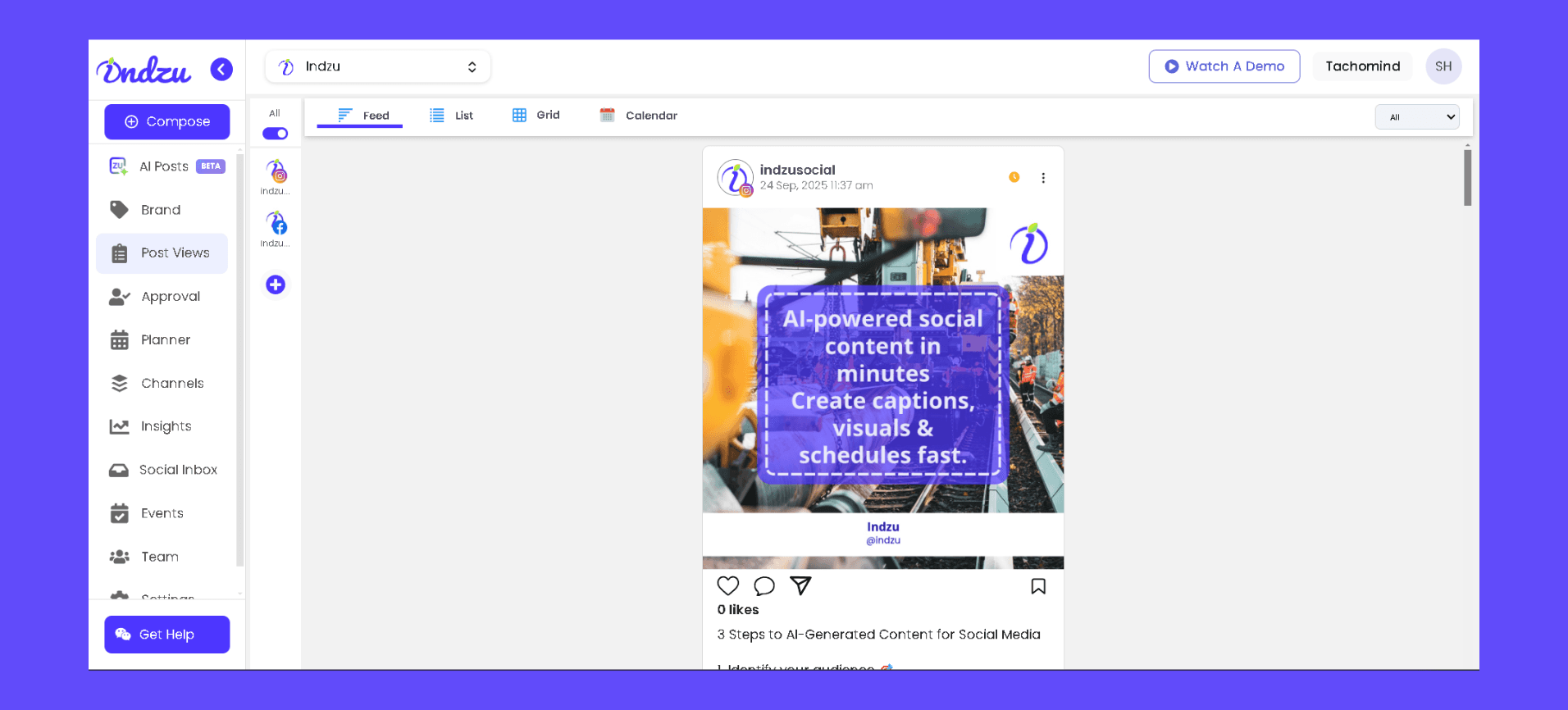This screenshot has height=710, width=1568.
Task: Open the post's three-dot options menu
Action: [1043, 178]
